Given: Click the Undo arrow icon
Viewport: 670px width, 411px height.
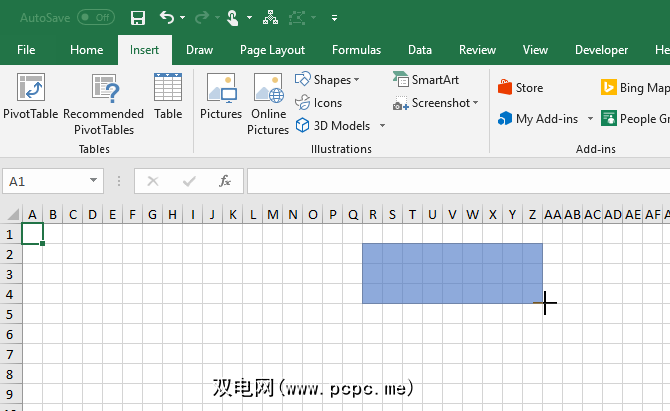Looking at the screenshot, I should (x=166, y=17).
